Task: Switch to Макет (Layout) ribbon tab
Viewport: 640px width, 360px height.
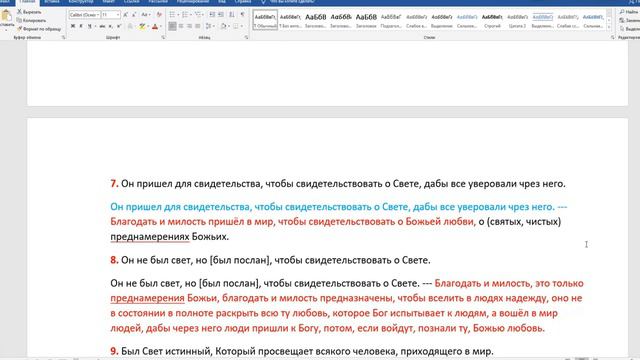Action: tap(109, 2)
